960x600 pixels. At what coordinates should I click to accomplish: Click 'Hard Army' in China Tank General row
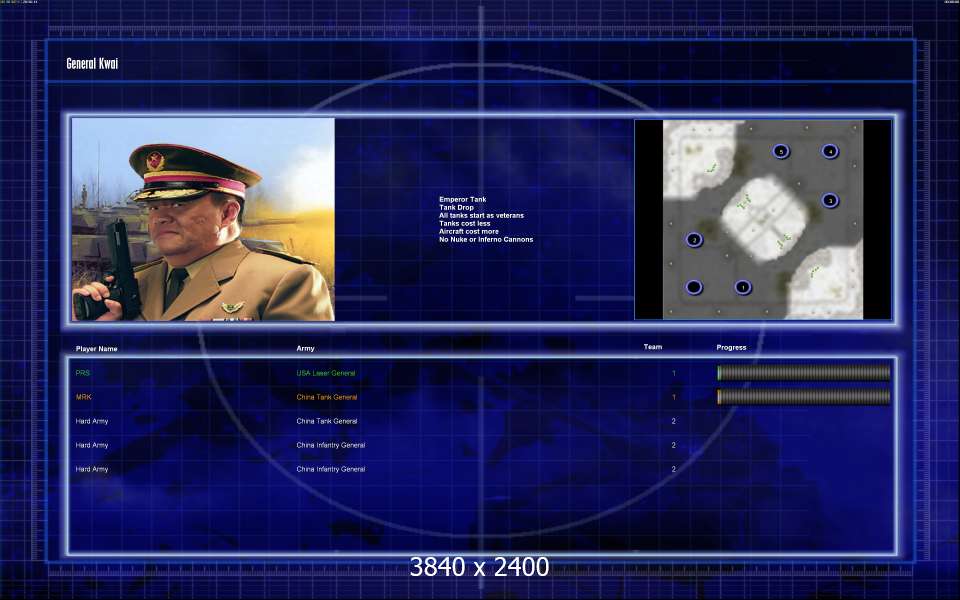point(92,421)
